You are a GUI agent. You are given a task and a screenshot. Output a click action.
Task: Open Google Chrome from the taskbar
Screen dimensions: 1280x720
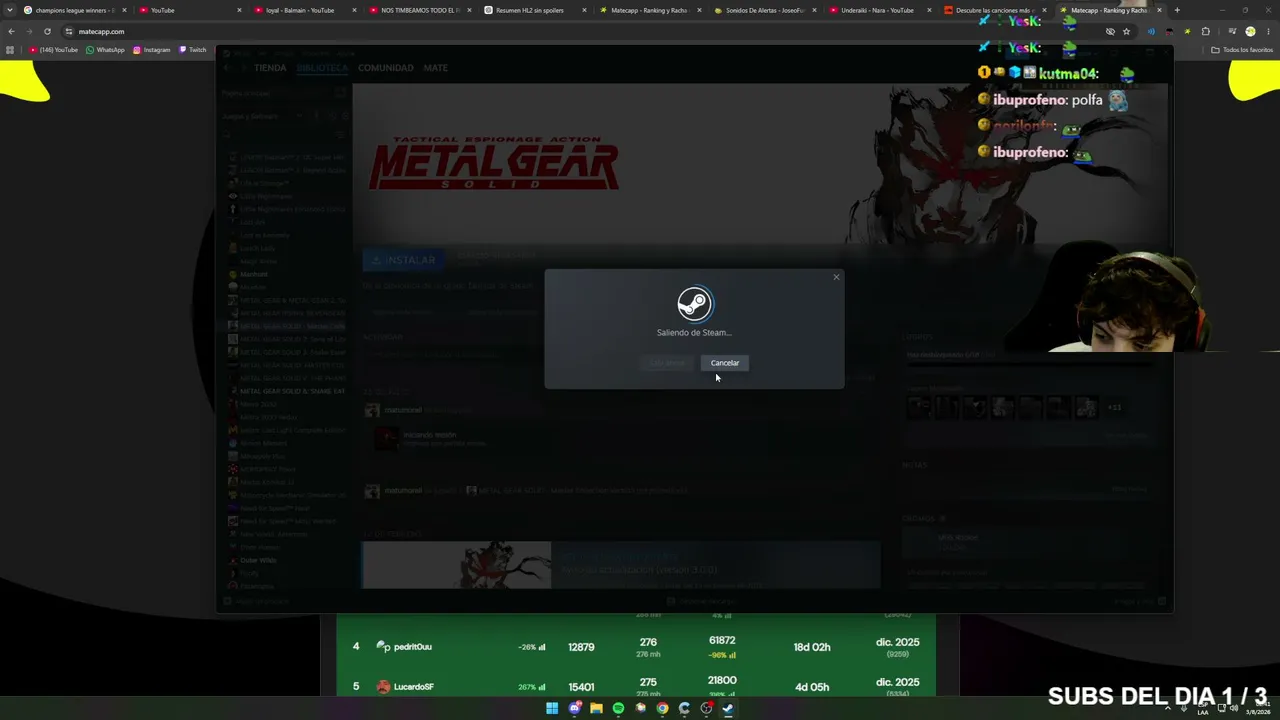(662, 708)
